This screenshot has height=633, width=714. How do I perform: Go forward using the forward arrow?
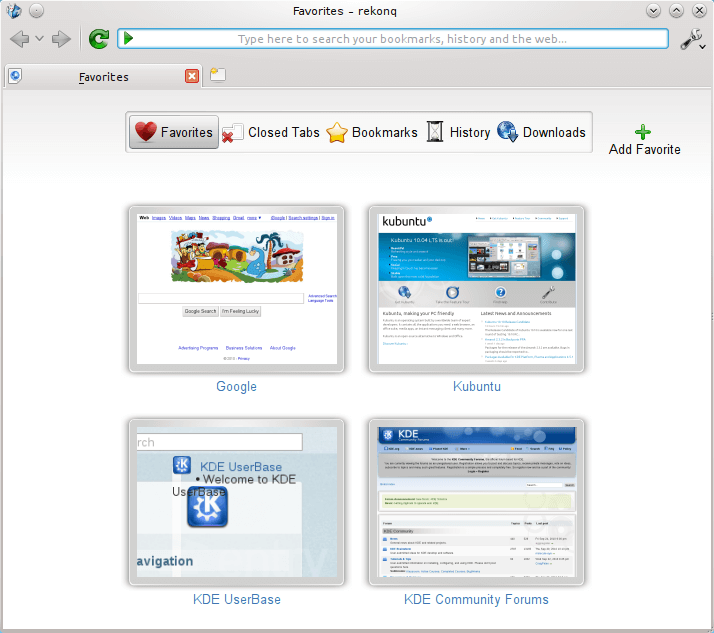point(62,39)
